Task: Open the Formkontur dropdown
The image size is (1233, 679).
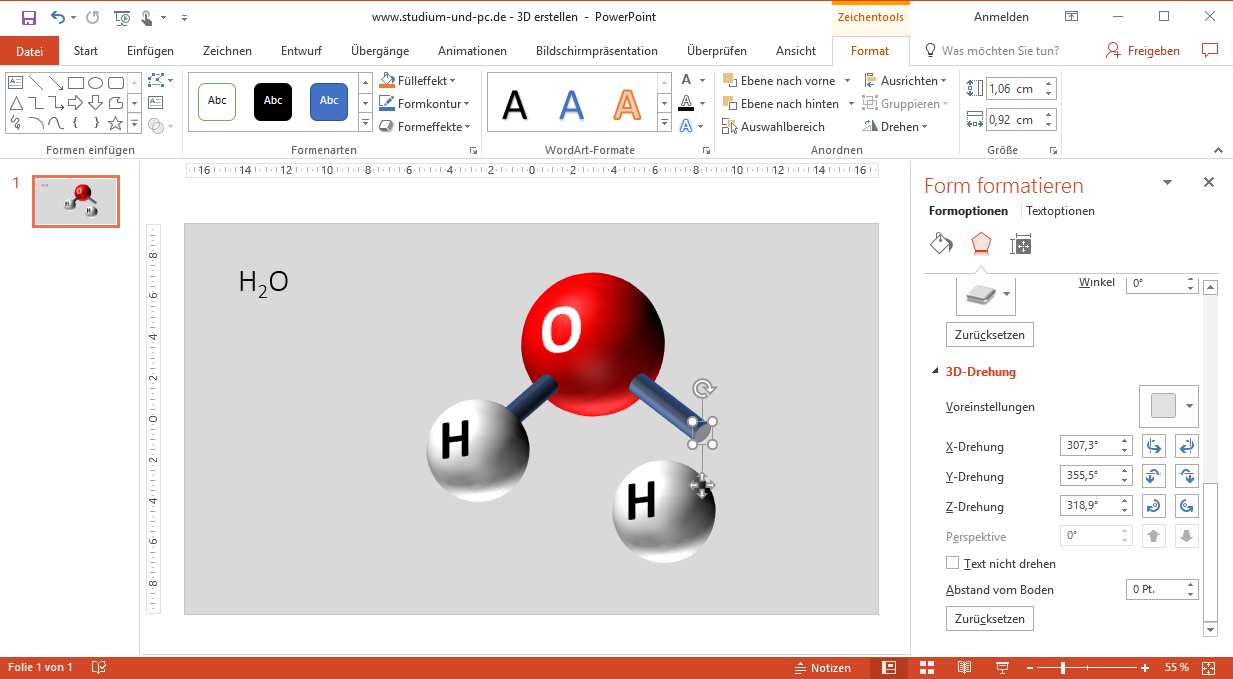Action: point(425,103)
